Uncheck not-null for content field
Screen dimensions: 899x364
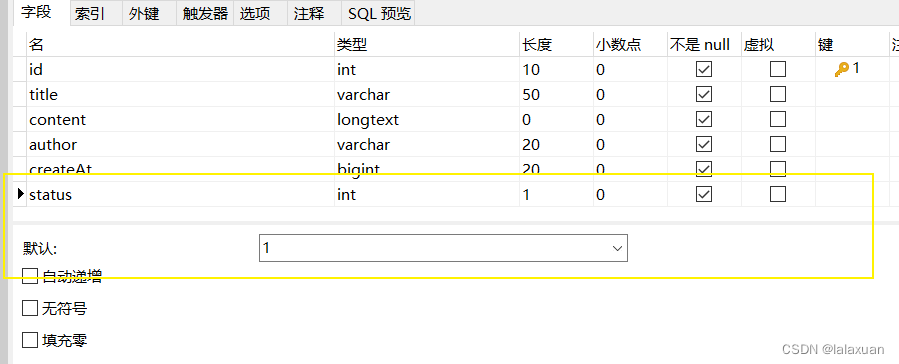tap(703, 119)
